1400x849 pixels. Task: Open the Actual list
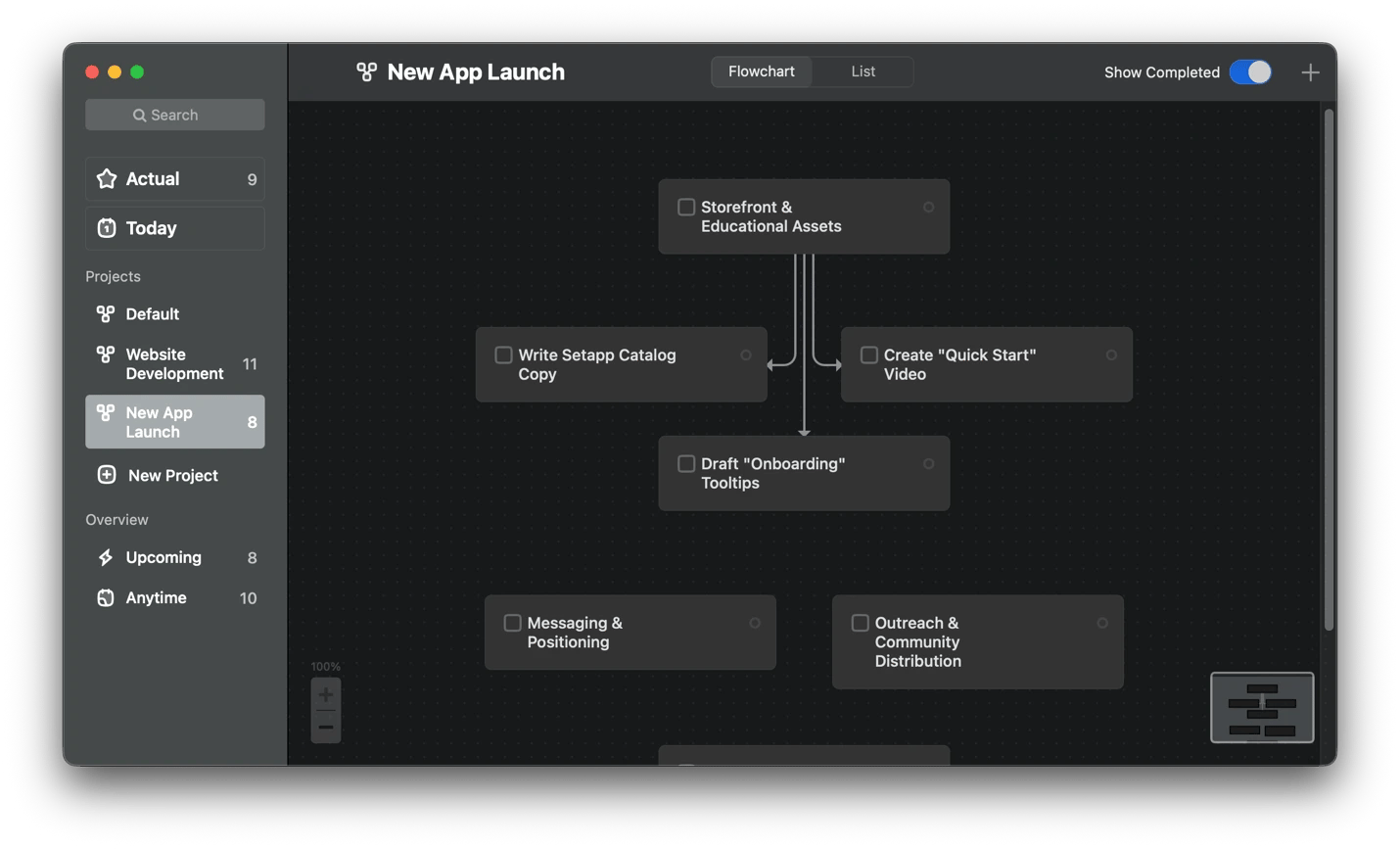coord(175,179)
